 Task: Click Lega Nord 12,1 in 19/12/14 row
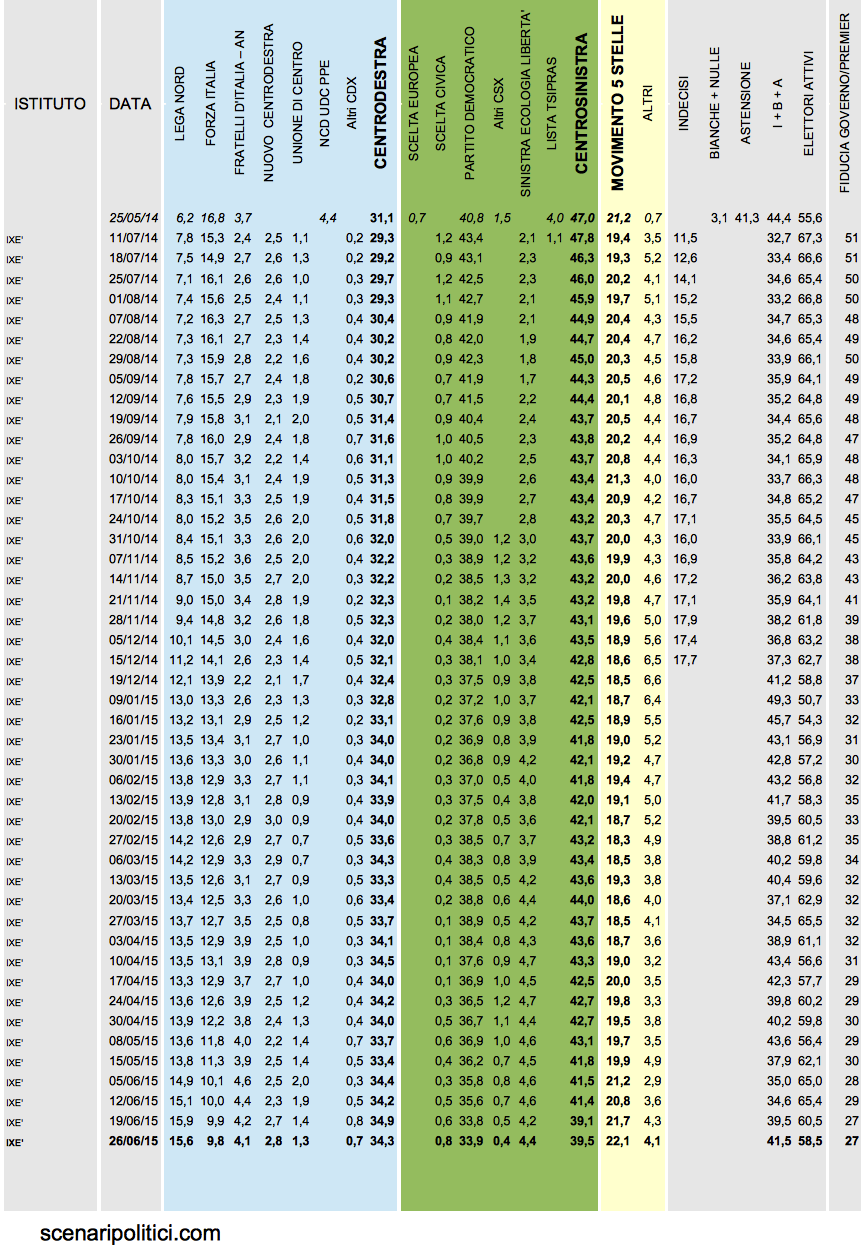pos(183,678)
